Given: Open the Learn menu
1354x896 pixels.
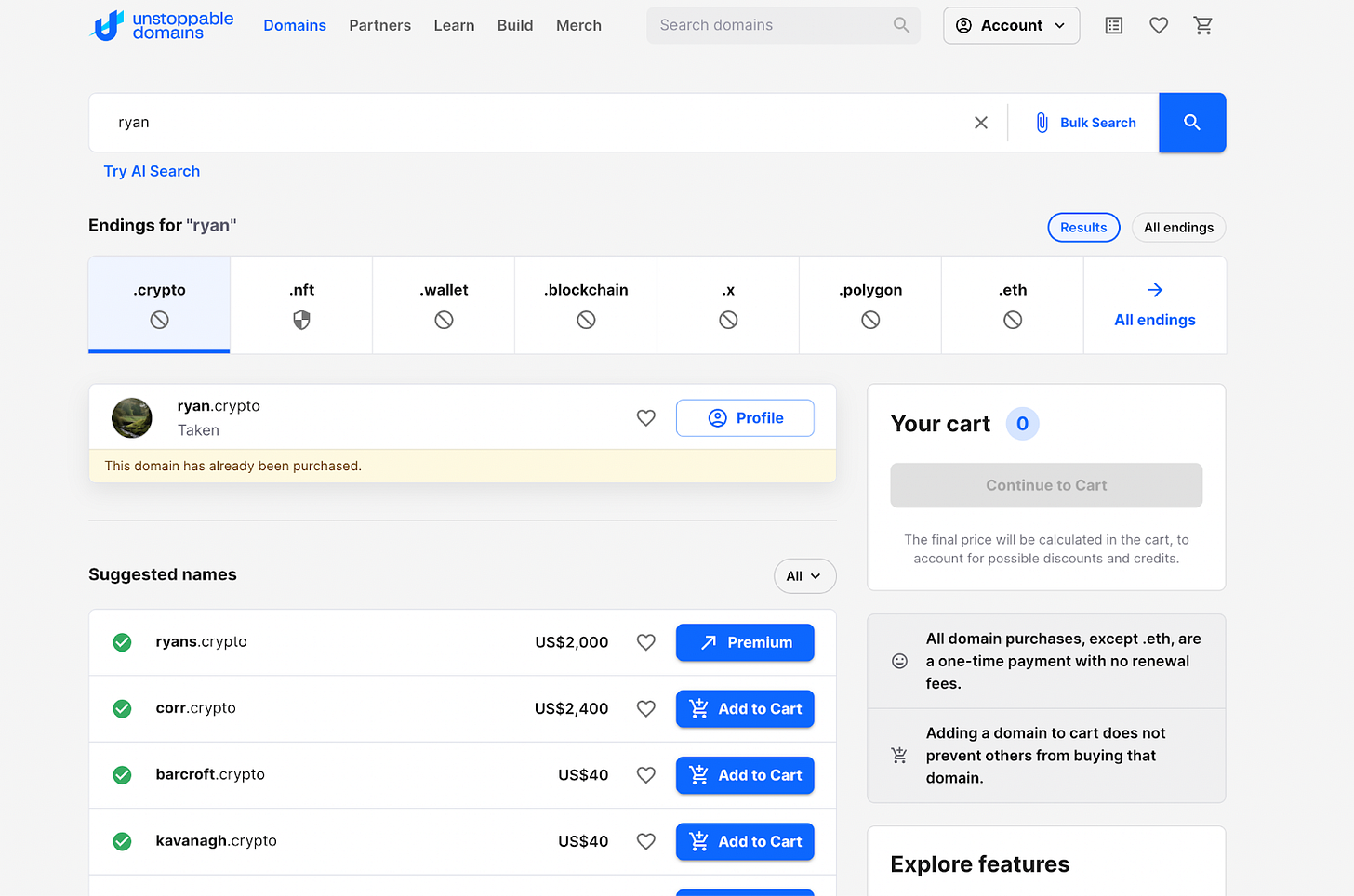Looking at the screenshot, I should pos(454,25).
